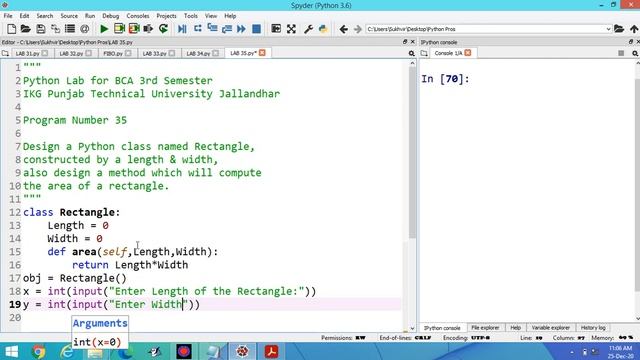Switch to the File explorer pane tab
Image resolution: width=640 pixels, height=360 pixels.
pyautogui.click(x=485, y=328)
